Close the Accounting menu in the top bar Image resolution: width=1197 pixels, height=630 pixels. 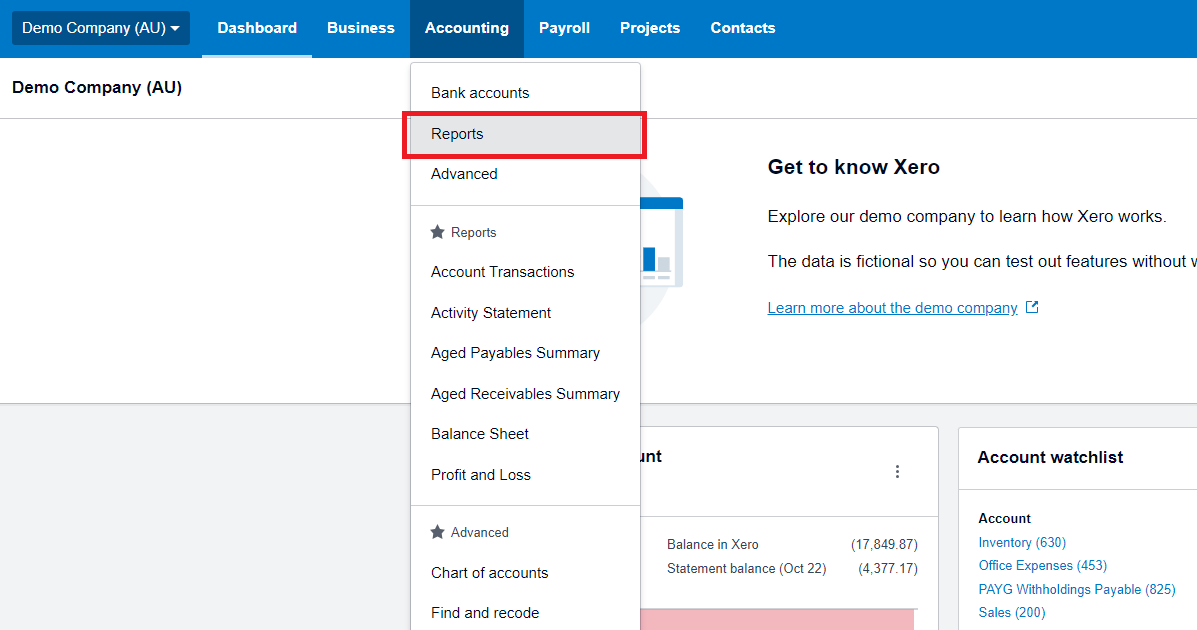coord(467,28)
